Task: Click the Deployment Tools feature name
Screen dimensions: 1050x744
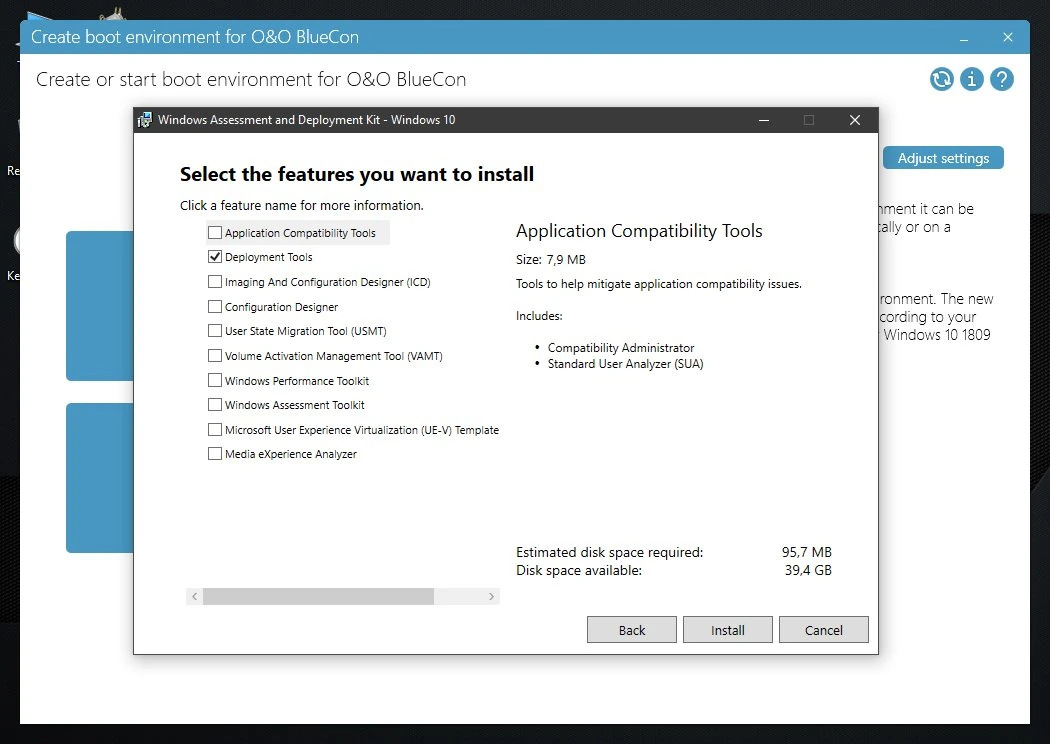Action: pos(269,257)
